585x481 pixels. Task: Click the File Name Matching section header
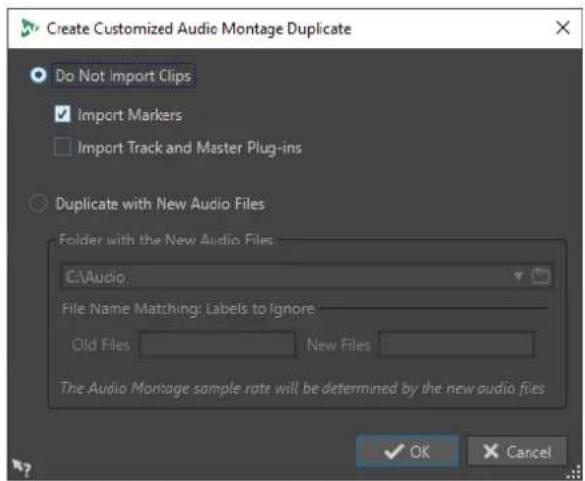coord(188,309)
